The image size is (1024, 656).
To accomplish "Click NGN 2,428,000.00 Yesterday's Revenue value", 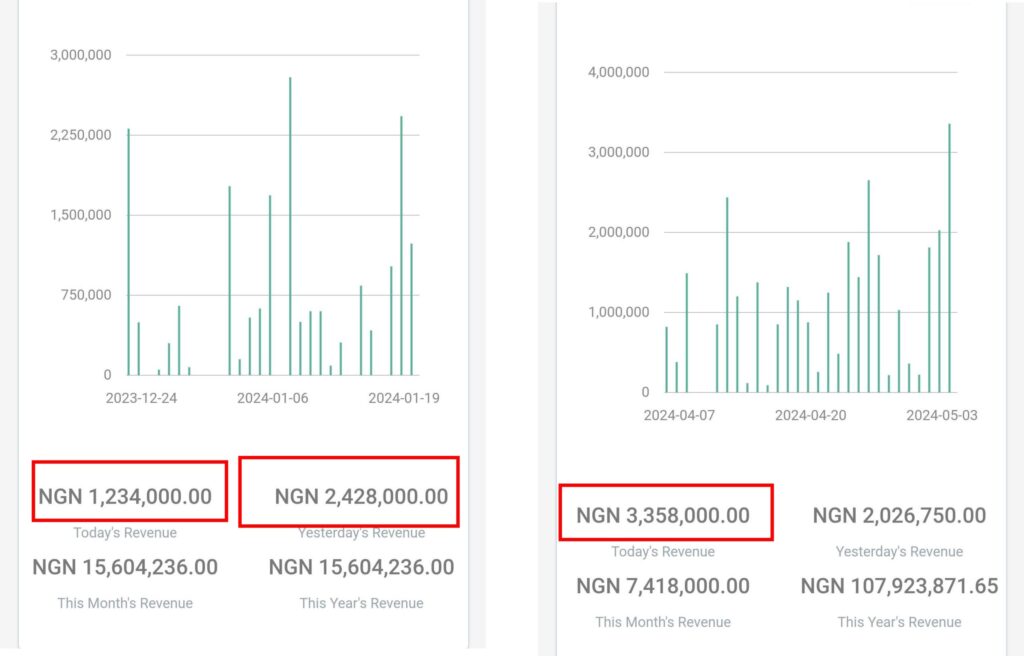I will (x=361, y=497).
